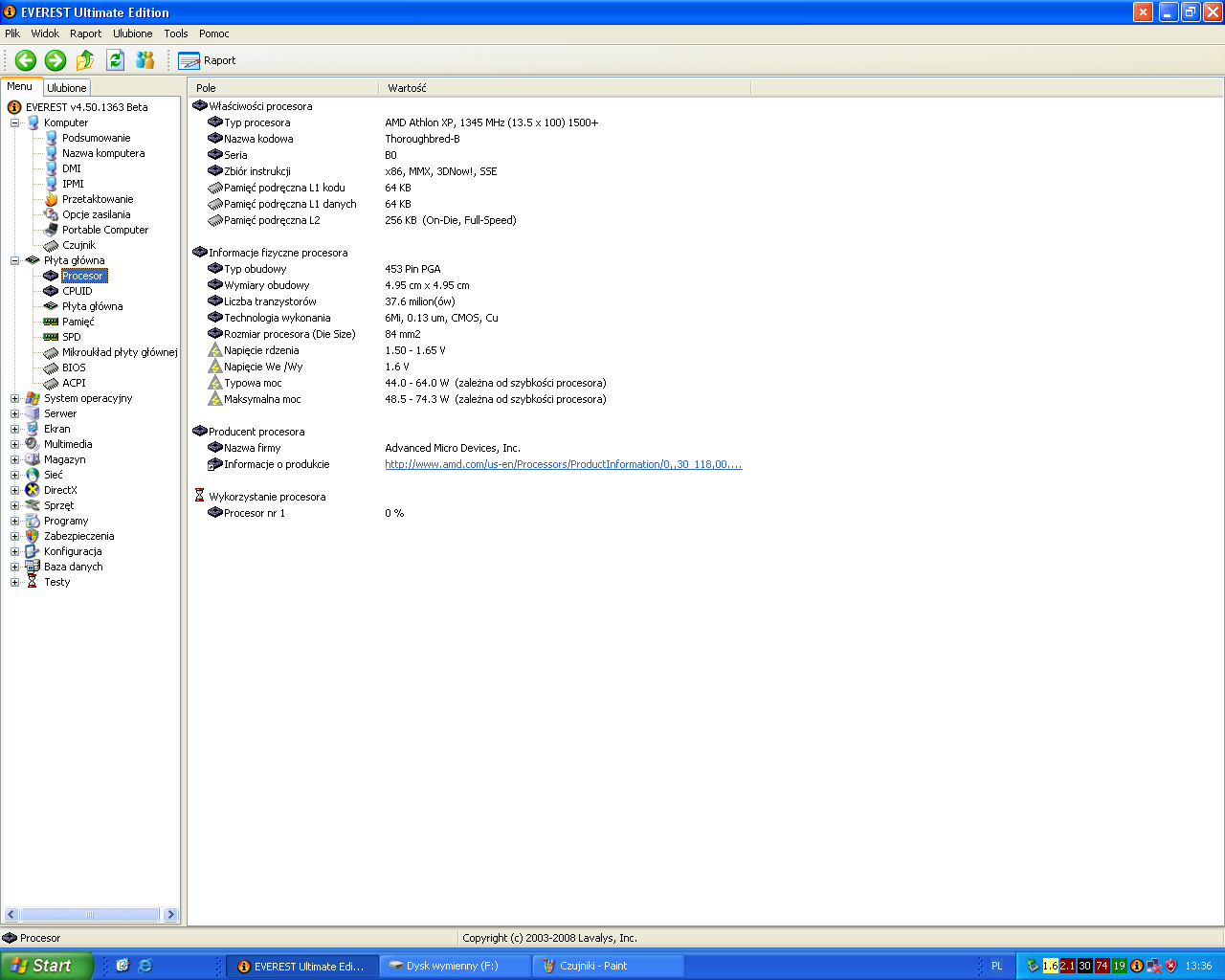Switch to the Menu tab in side panel
The height and width of the screenshot is (980, 1225).
[20, 87]
